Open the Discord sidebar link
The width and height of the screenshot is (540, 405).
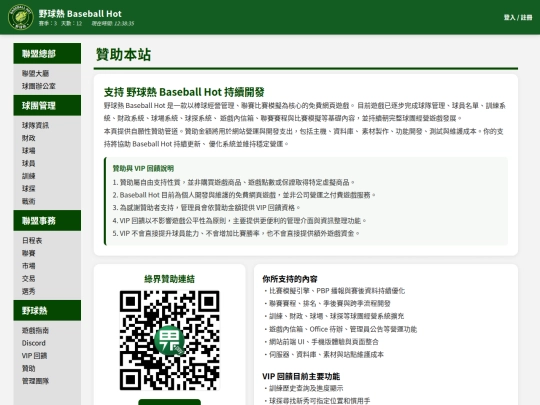[x=34, y=343]
